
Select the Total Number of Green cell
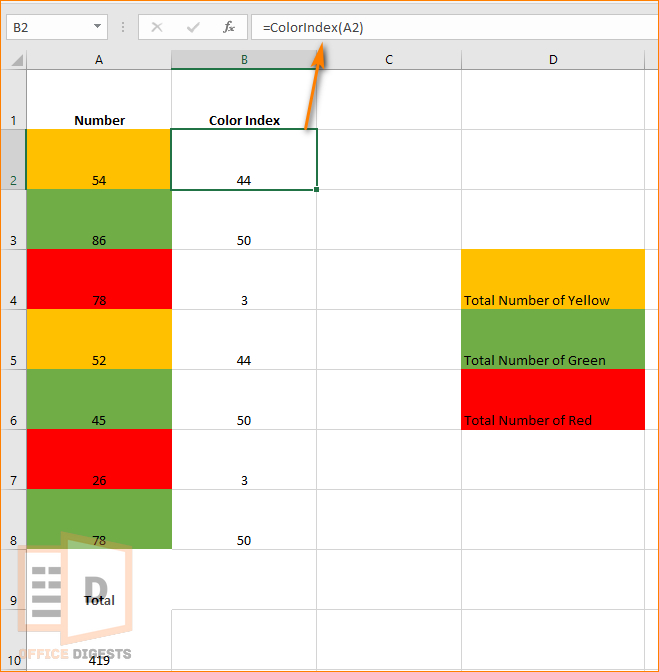pos(553,339)
